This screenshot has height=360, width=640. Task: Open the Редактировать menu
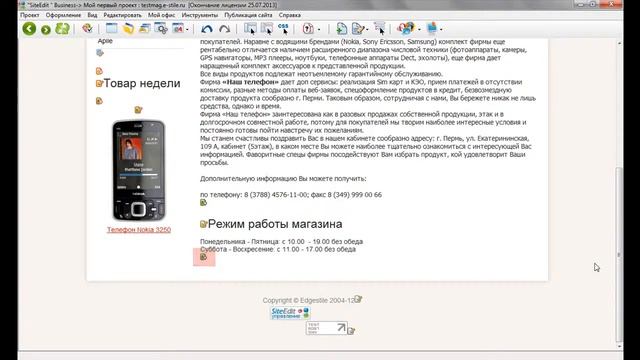[122, 15]
